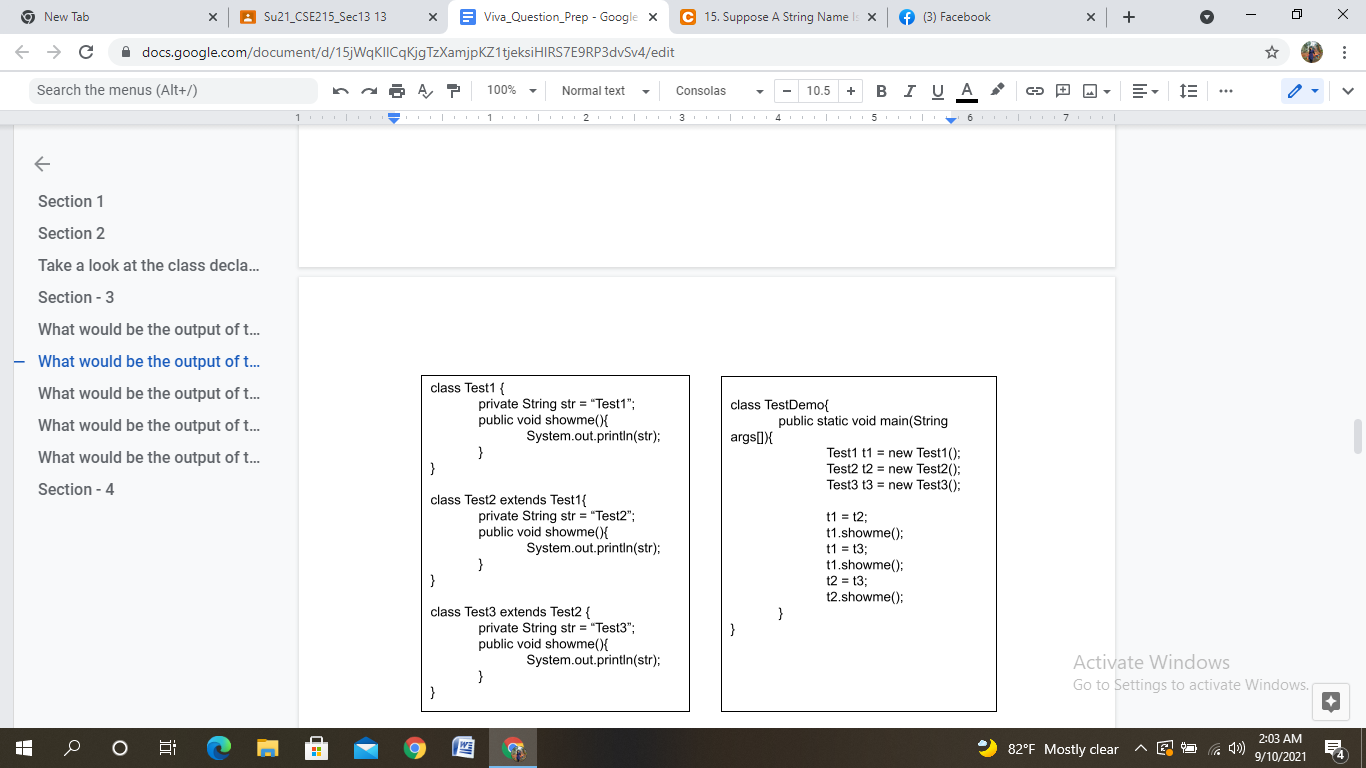Open the Chrome browser from the taskbar
This screenshot has height=768, width=1366.
point(414,747)
